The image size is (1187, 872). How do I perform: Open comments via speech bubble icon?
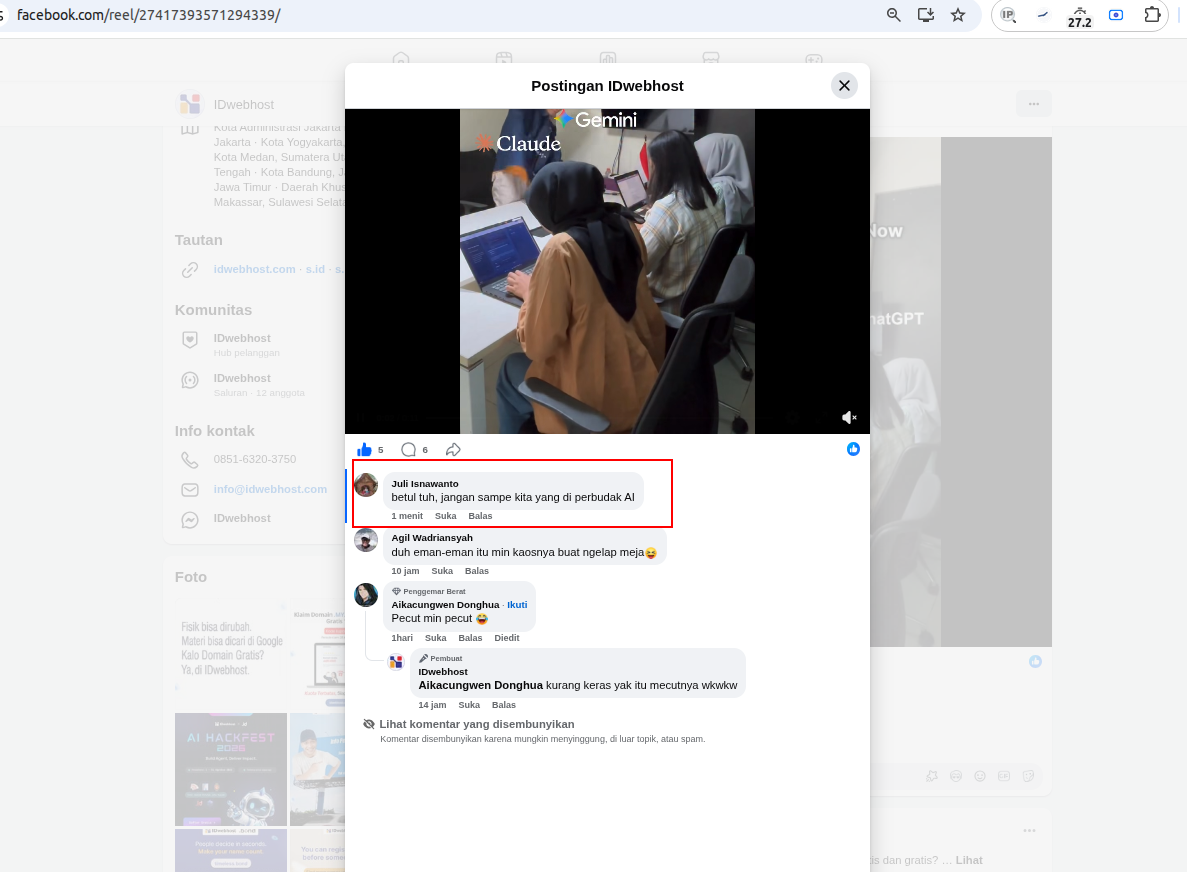pos(408,450)
